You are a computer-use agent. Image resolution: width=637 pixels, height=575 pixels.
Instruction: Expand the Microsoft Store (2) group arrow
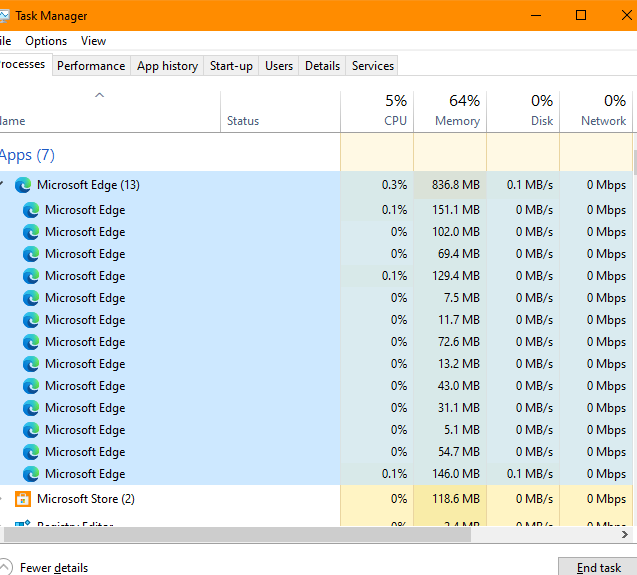[x=2, y=499]
